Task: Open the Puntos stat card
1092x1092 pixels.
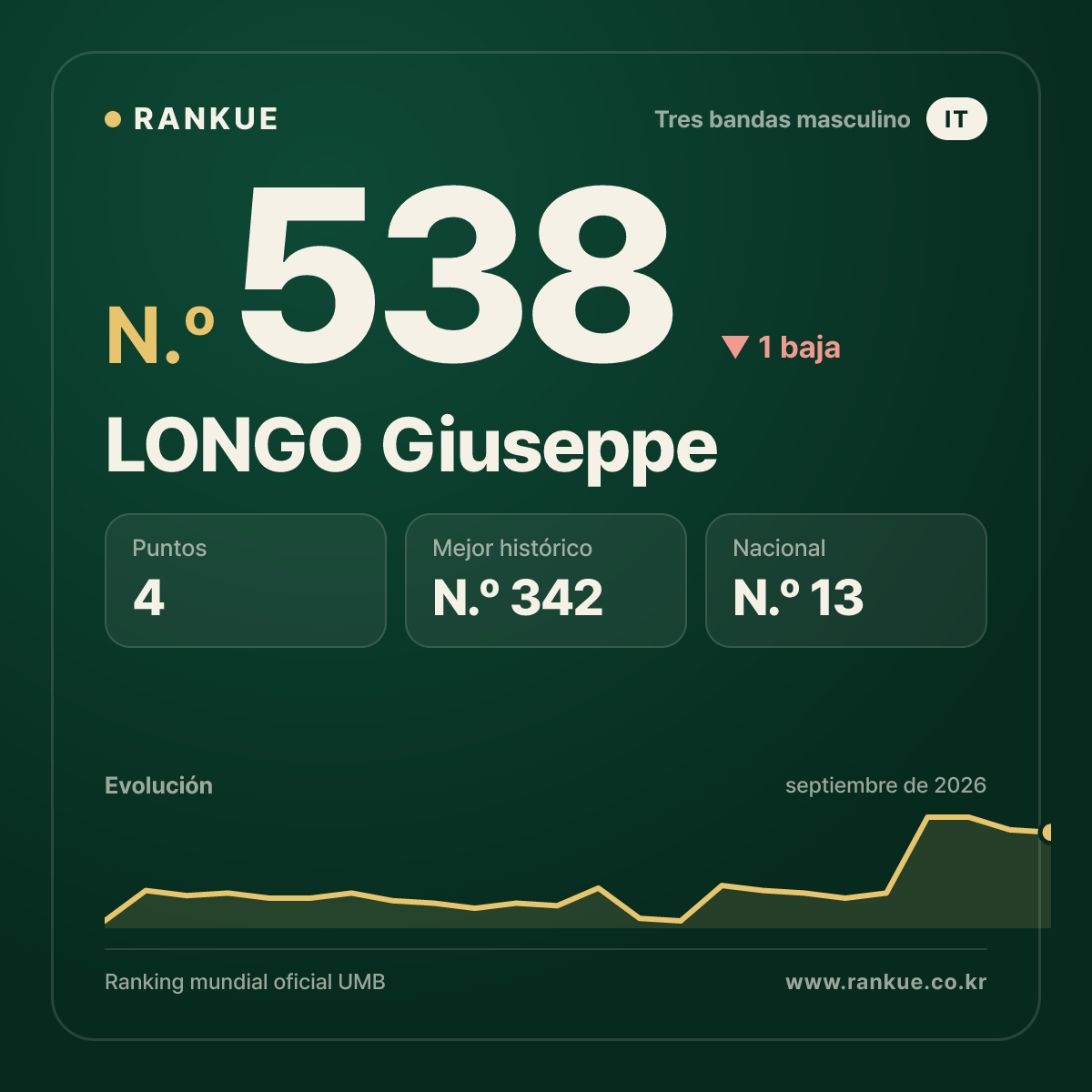Action: coord(246,581)
